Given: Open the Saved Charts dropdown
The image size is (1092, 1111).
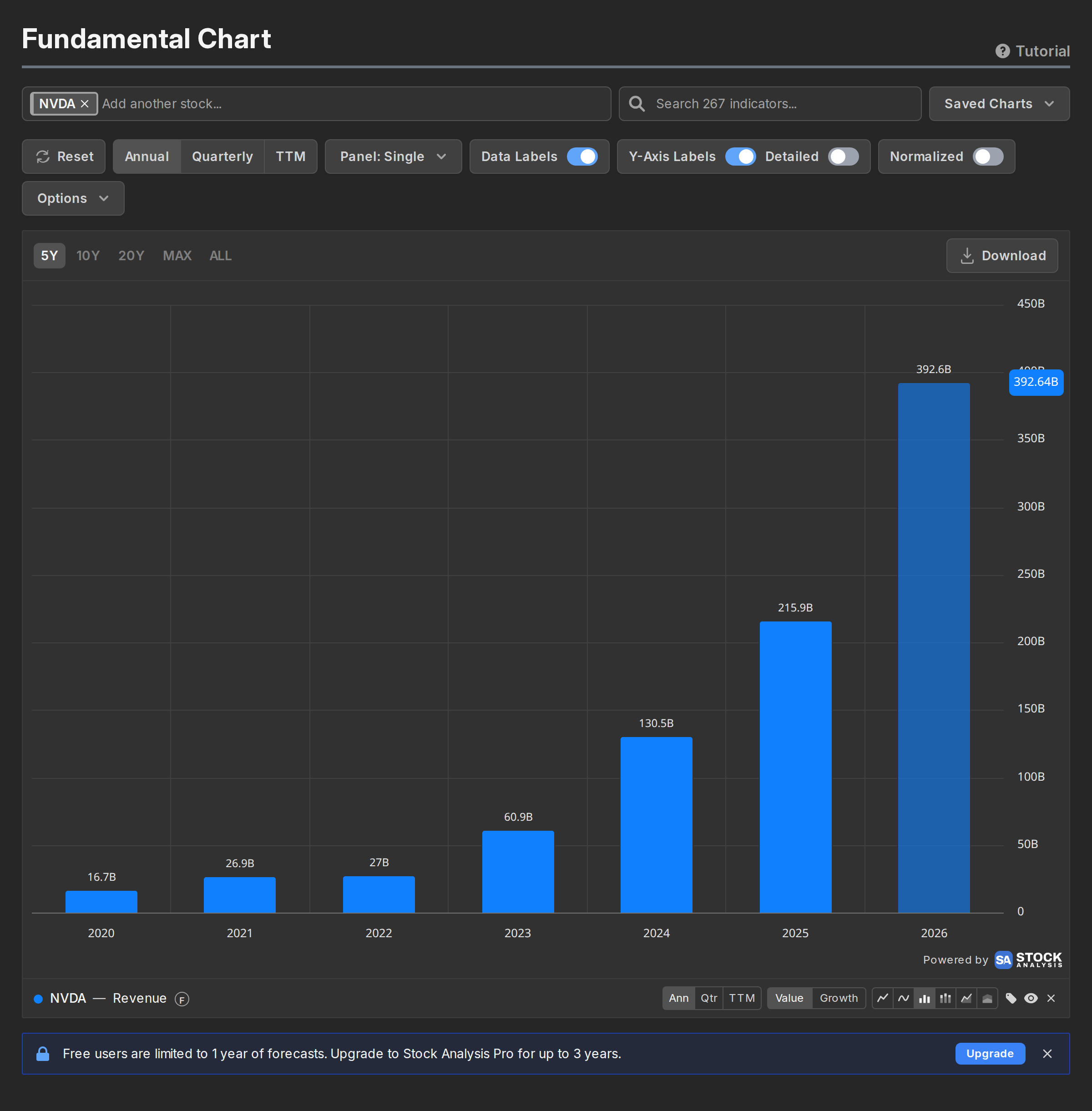Looking at the screenshot, I should click(x=999, y=104).
